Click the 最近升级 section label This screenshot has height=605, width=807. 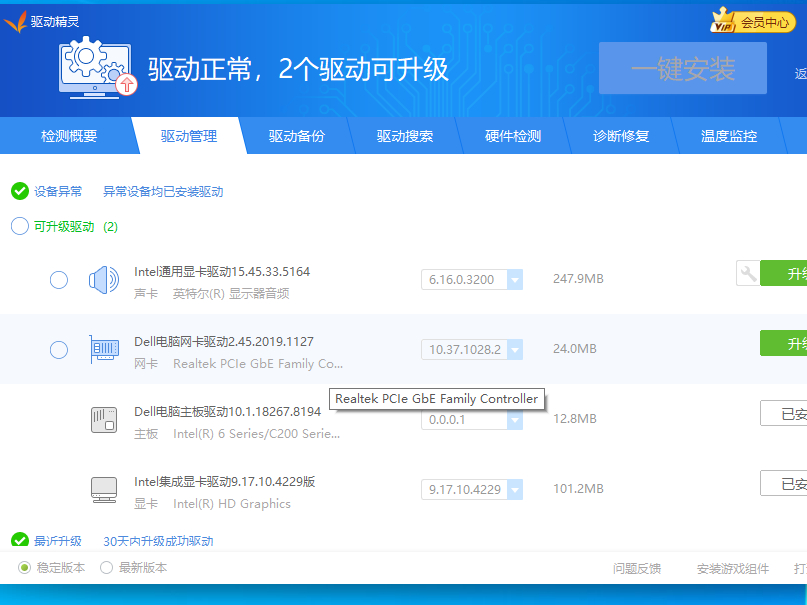(x=58, y=541)
